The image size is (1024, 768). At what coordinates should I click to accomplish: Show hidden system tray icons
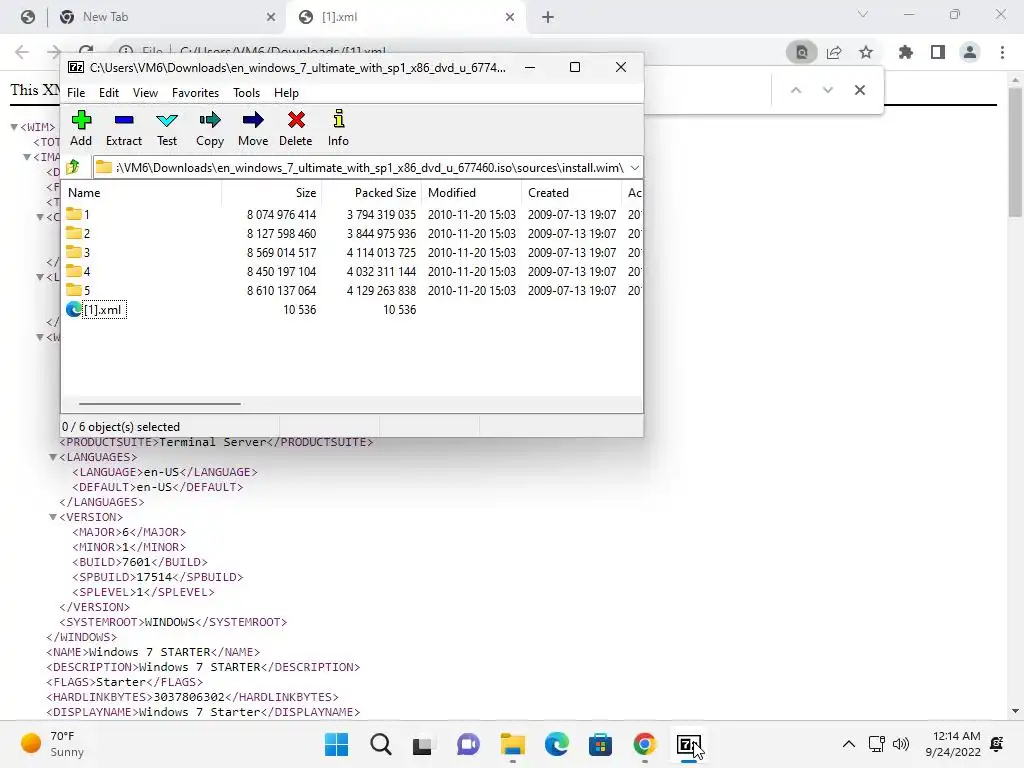pos(848,744)
